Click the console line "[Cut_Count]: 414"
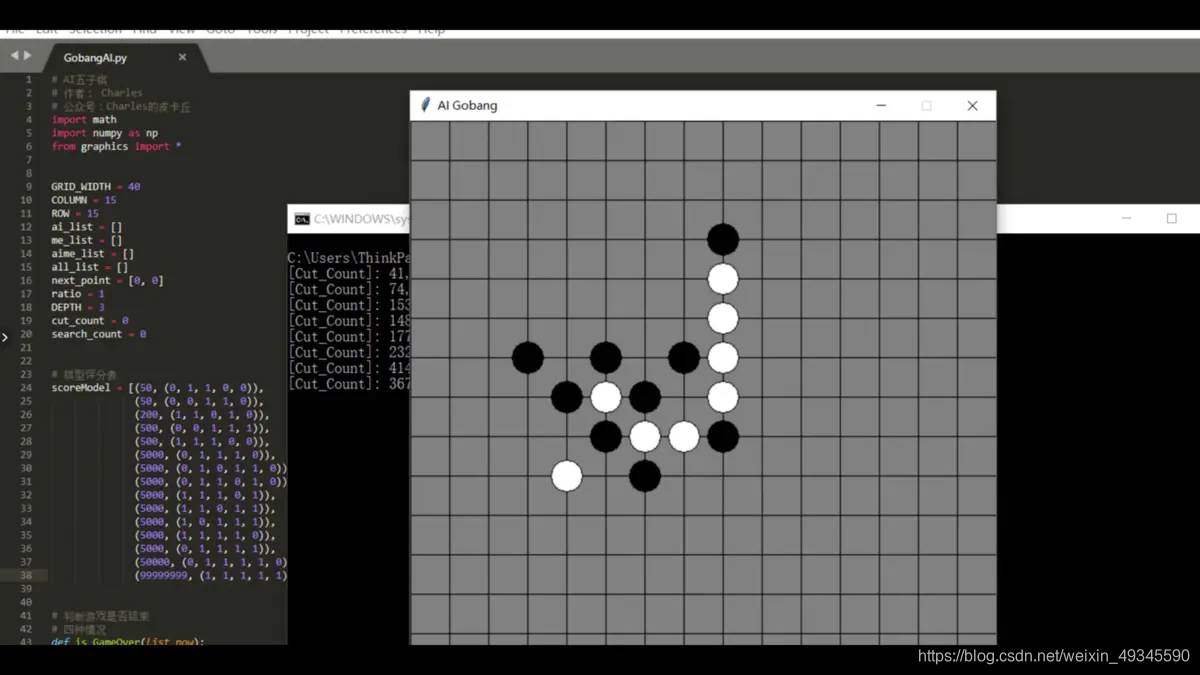Viewport: 1200px width, 675px height. pyautogui.click(x=348, y=368)
